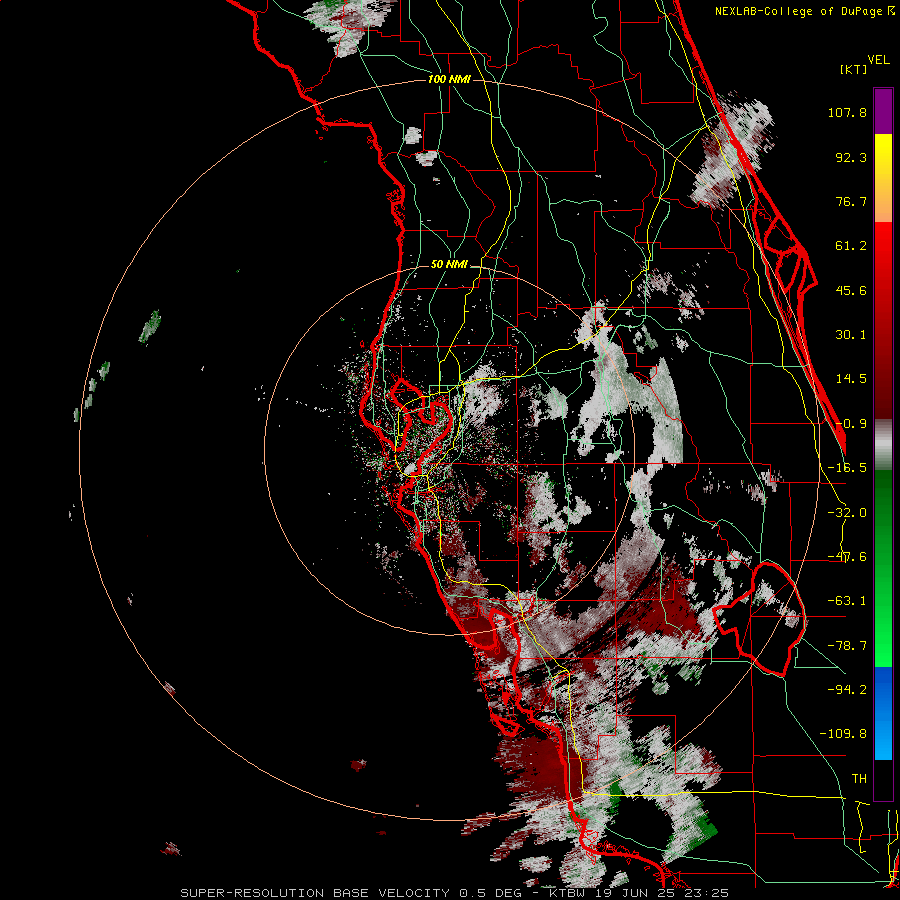Click the purple segment of the color bar
This screenshot has width=900, height=900.
pos(883,111)
